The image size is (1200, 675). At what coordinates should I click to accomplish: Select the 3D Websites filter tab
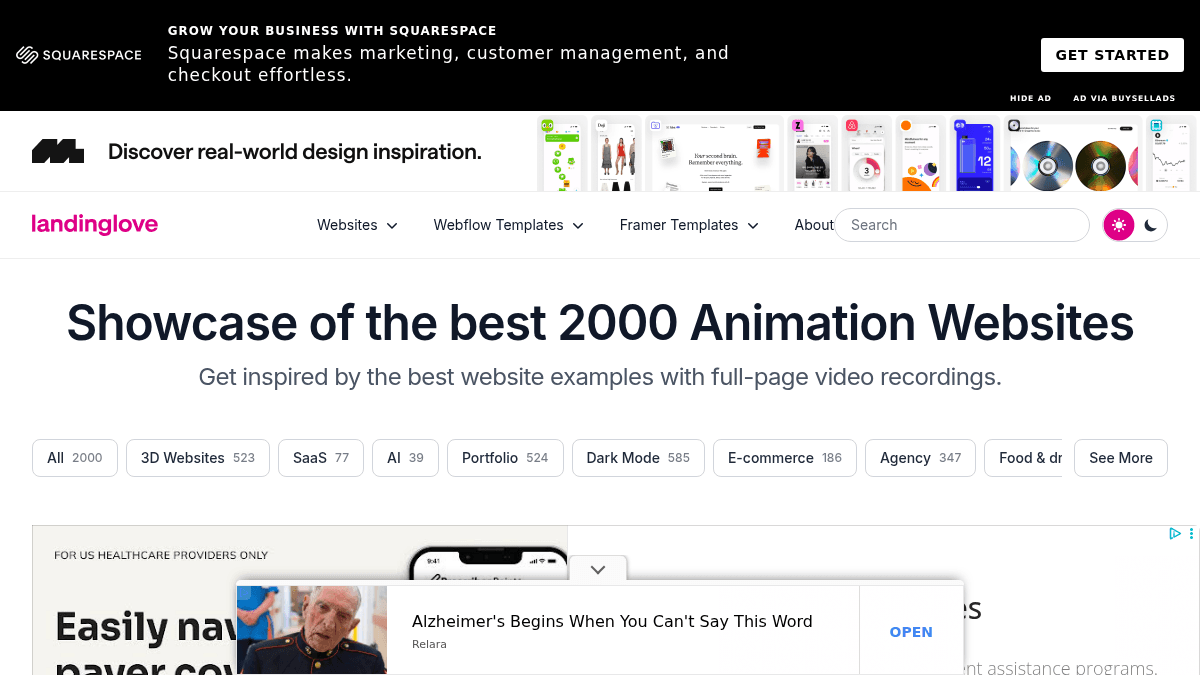point(197,458)
